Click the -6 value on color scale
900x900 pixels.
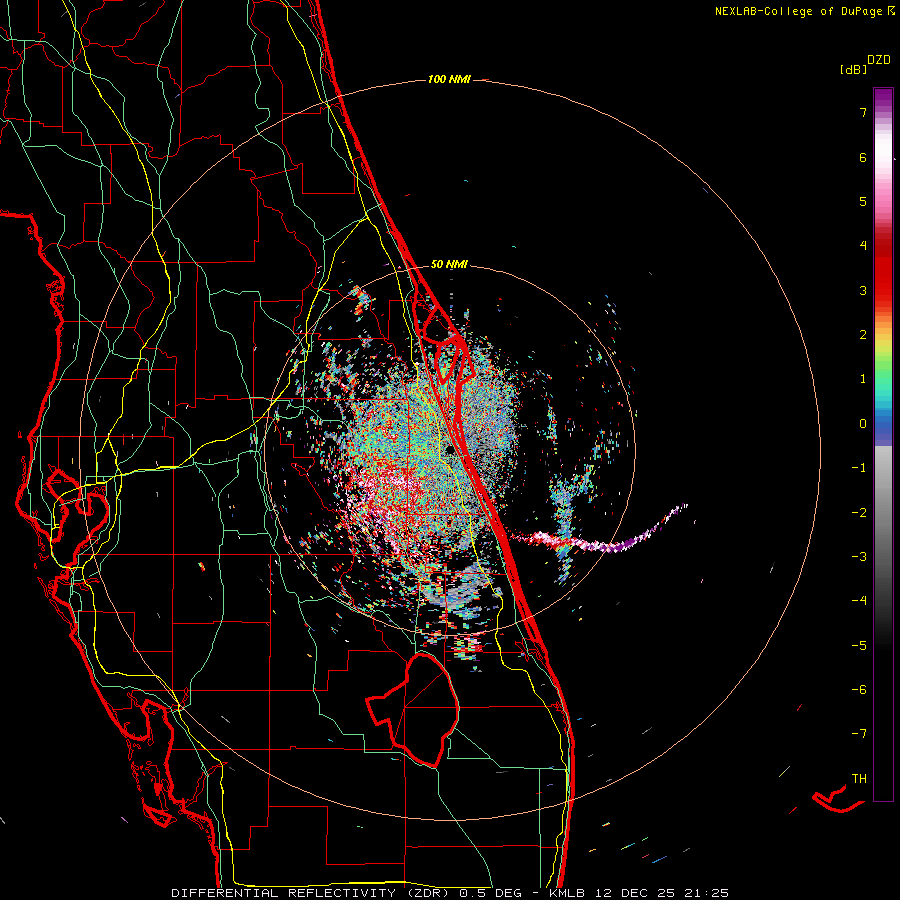[x=859, y=690]
